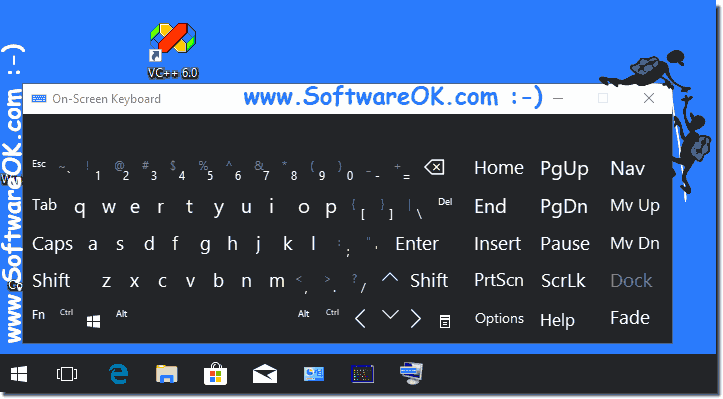Click the blank space bar key

click(x=212, y=318)
